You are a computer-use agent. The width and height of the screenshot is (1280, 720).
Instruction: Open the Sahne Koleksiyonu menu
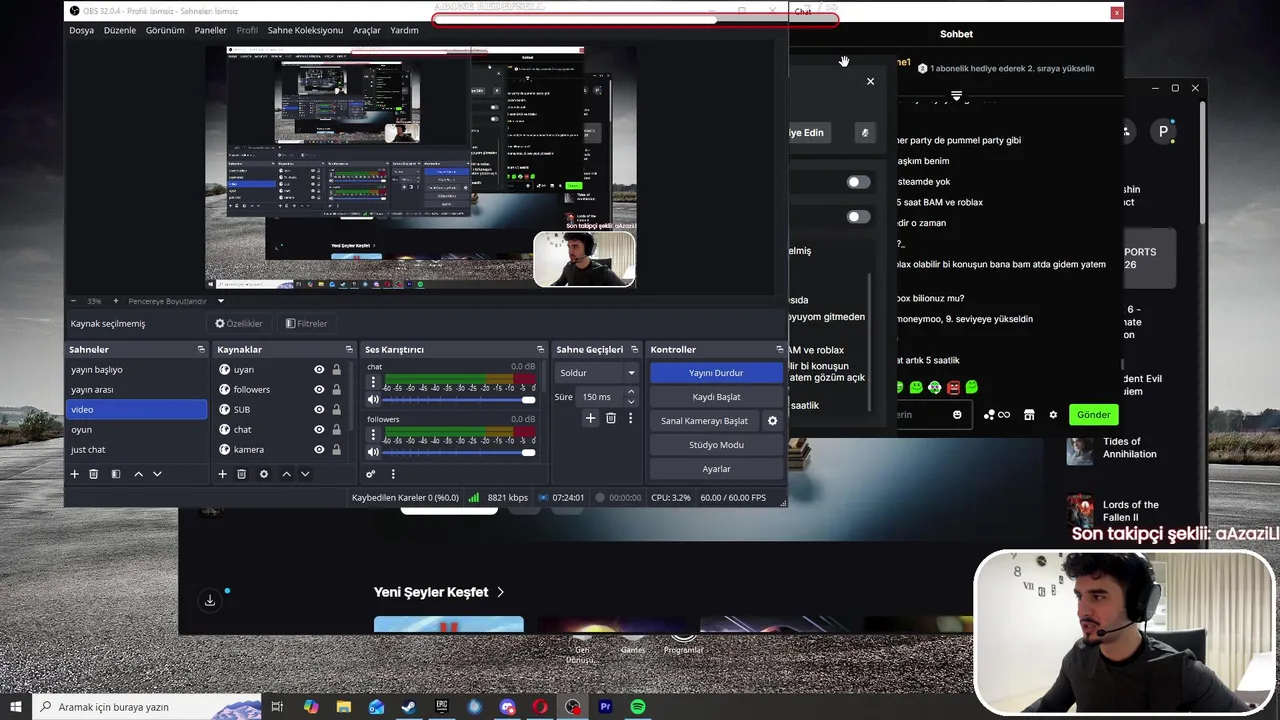[x=305, y=30]
